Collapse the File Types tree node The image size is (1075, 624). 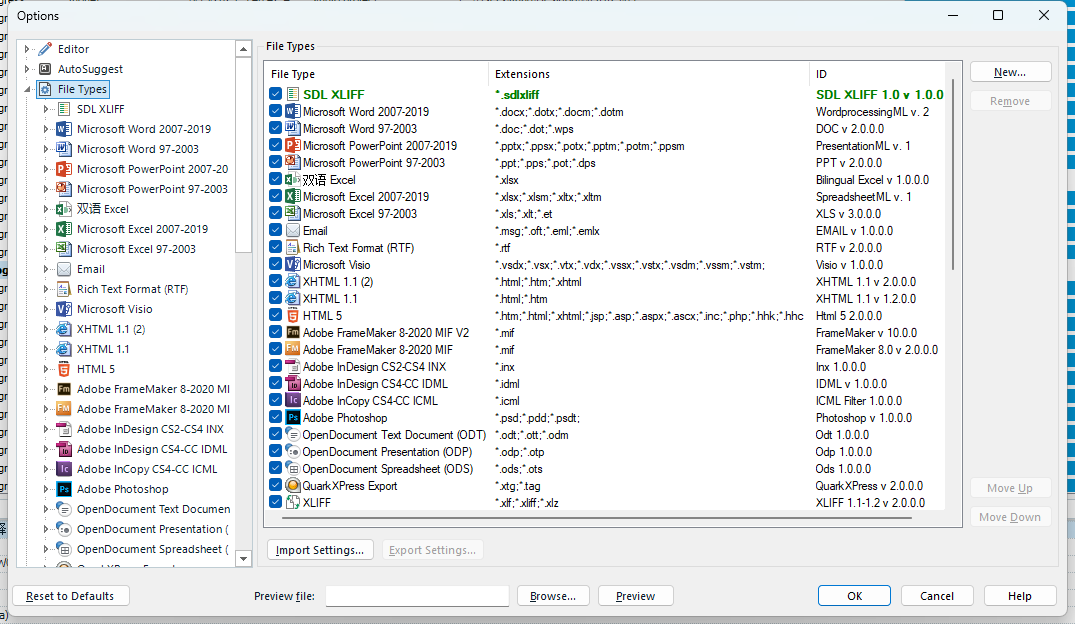coord(27,89)
